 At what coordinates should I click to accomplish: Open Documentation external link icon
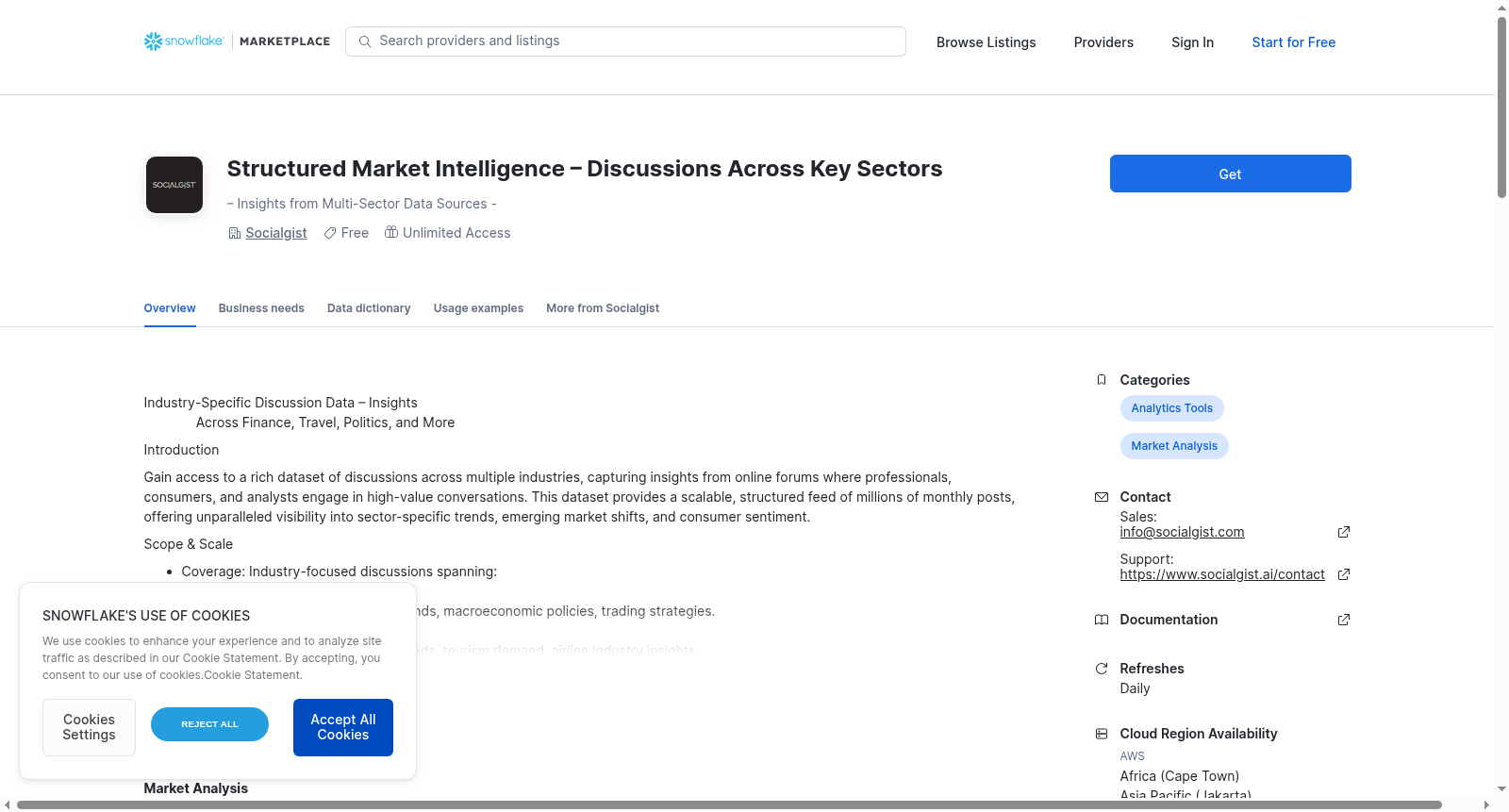pos(1344,620)
